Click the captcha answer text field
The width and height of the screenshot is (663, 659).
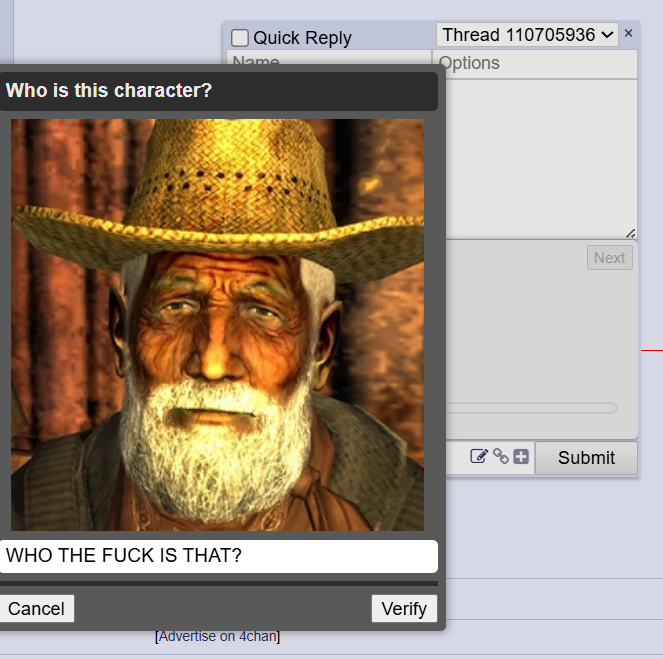pos(219,556)
